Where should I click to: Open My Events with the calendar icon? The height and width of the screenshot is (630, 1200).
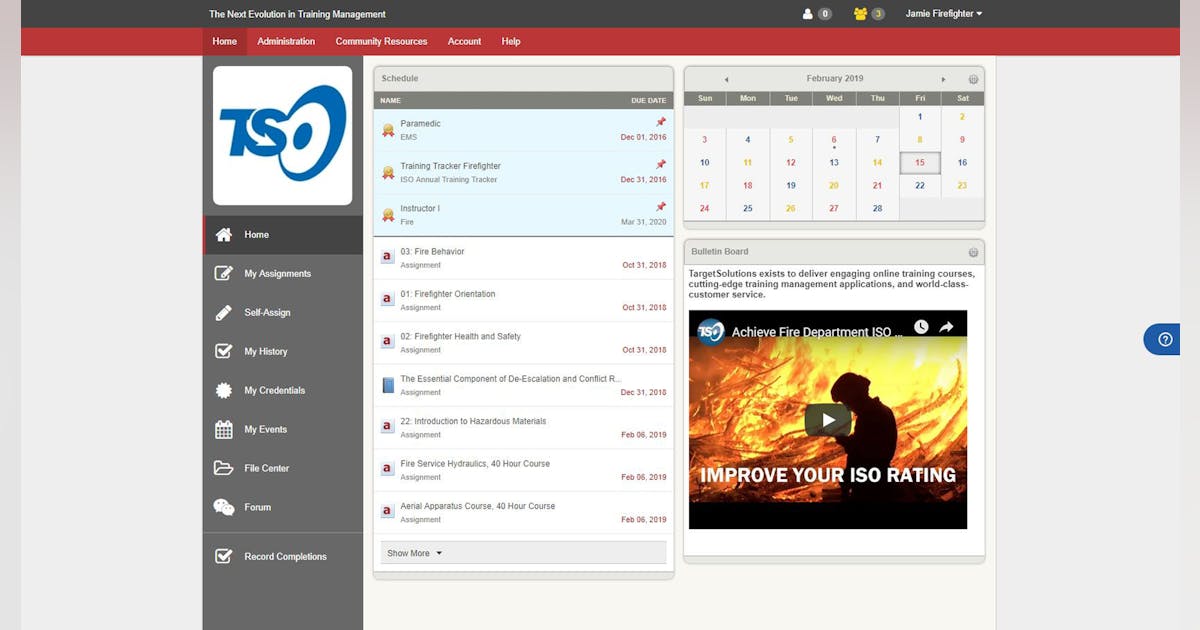click(x=222, y=429)
